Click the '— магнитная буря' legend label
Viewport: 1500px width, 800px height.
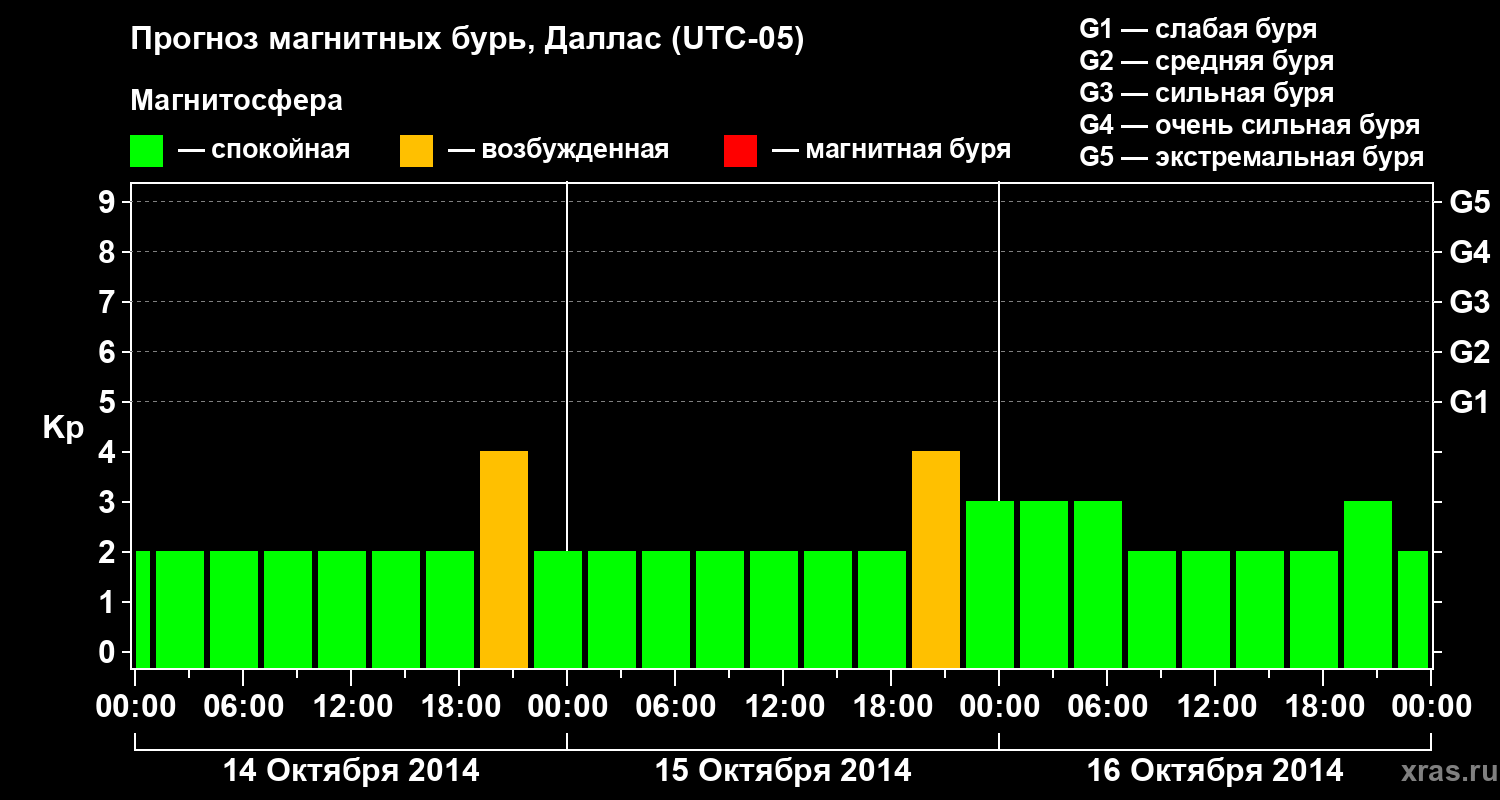891,150
